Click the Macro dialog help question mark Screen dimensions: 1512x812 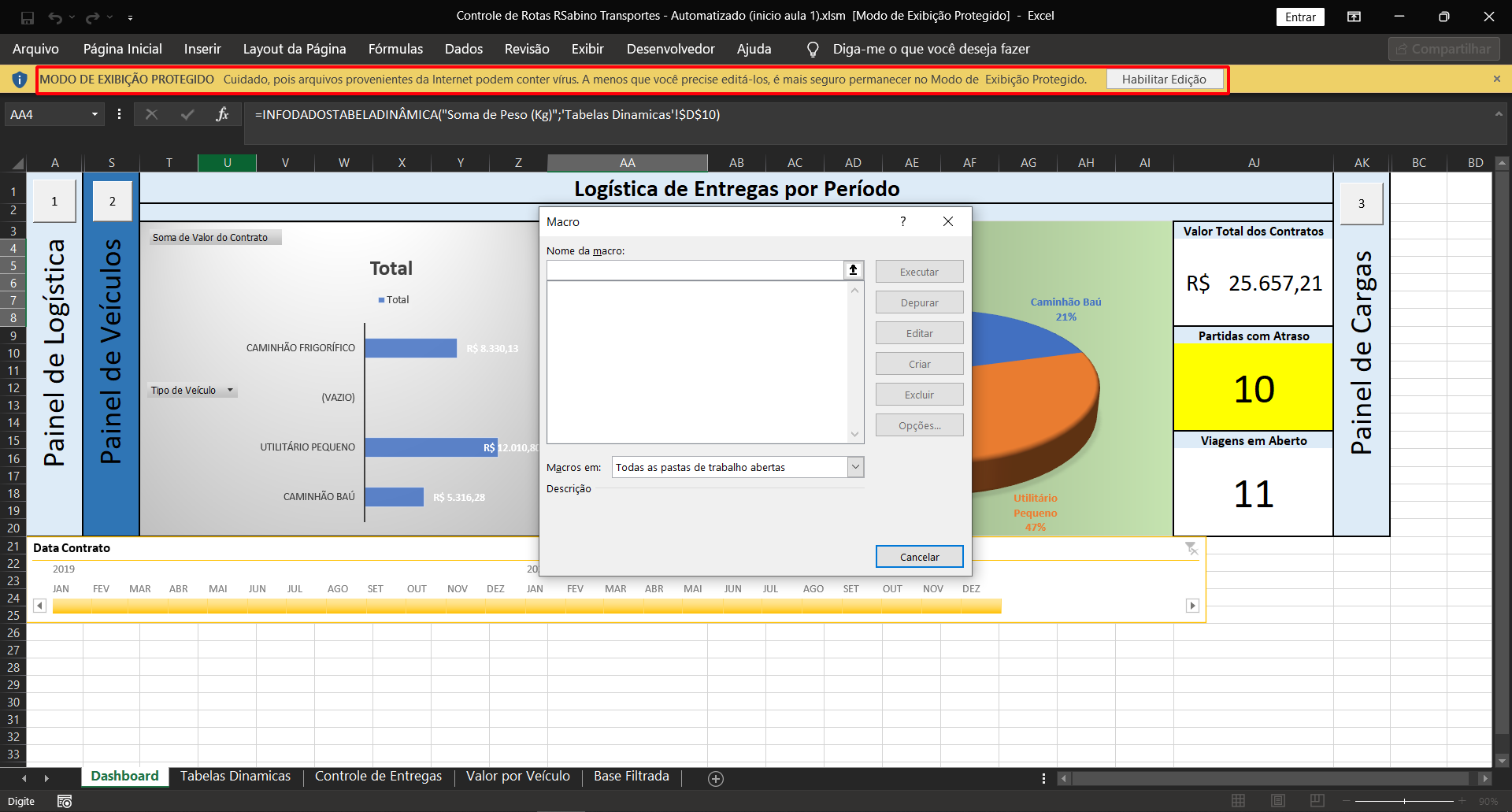pyautogui.click(x=902, y=221)
